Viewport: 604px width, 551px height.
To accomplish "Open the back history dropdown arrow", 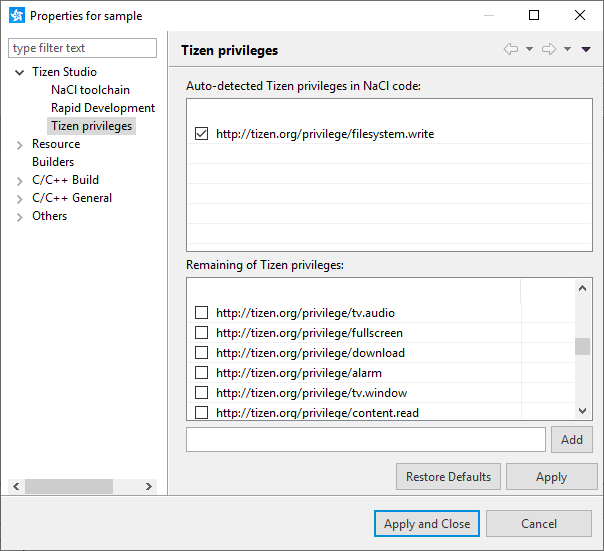I will 529,50.
